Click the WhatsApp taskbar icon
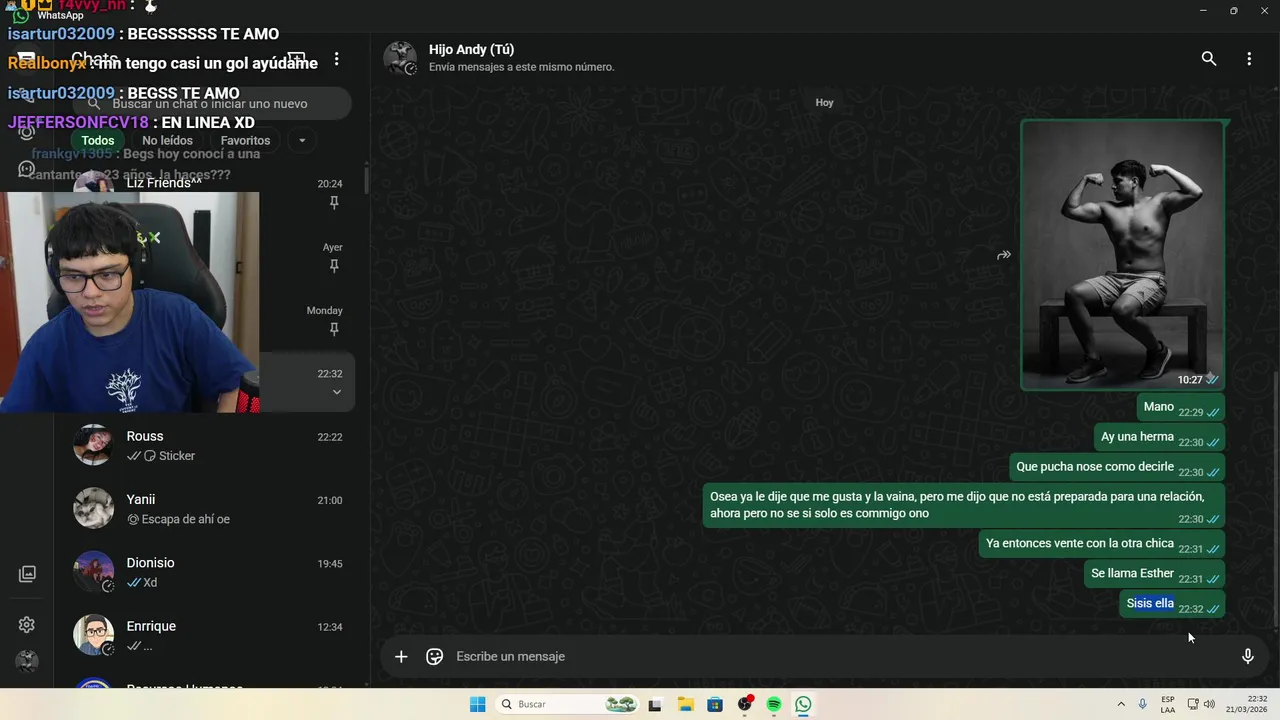Image resolution: width=1280 pixels, height=720 pixels. click(x=803, y=704)
